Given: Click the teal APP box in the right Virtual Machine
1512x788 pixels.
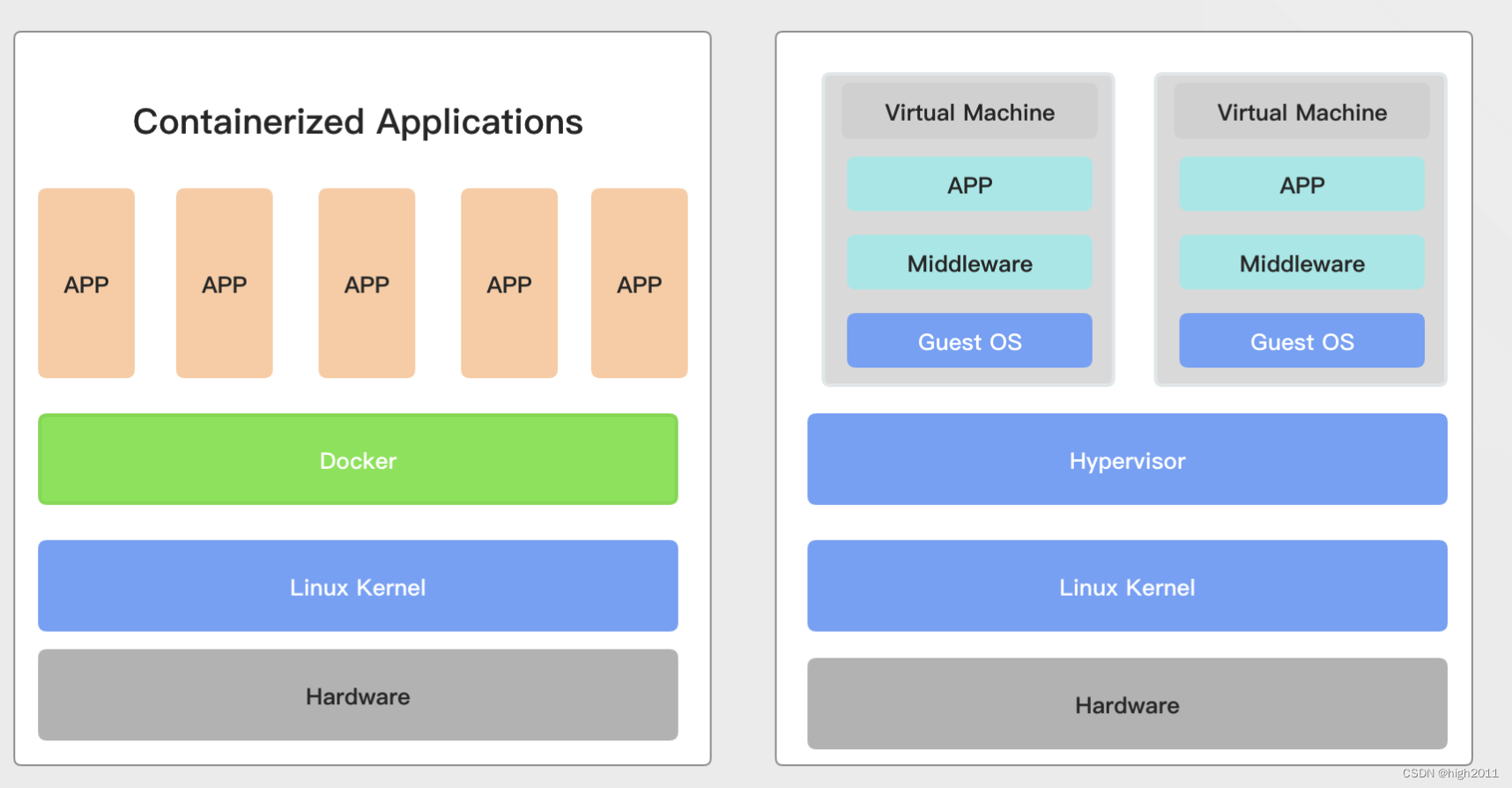Looking at the screenshot, I should pyautogui.click(x=1301, y=184).
